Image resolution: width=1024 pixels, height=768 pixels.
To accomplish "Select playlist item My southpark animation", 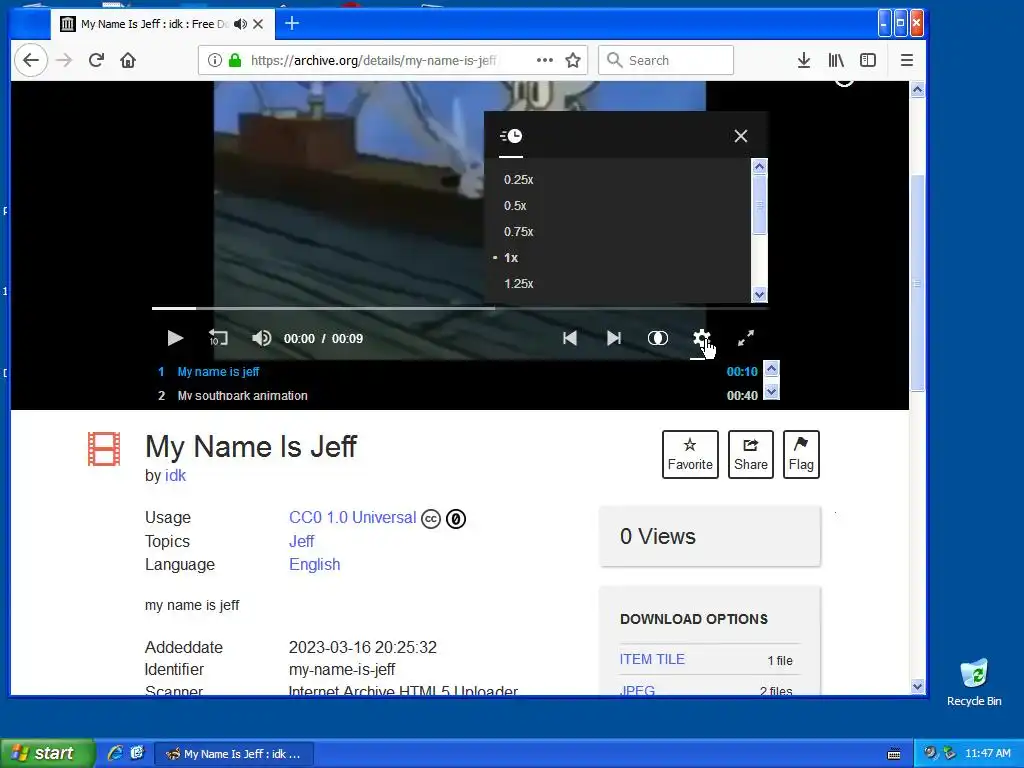I will tap(242, 396).
